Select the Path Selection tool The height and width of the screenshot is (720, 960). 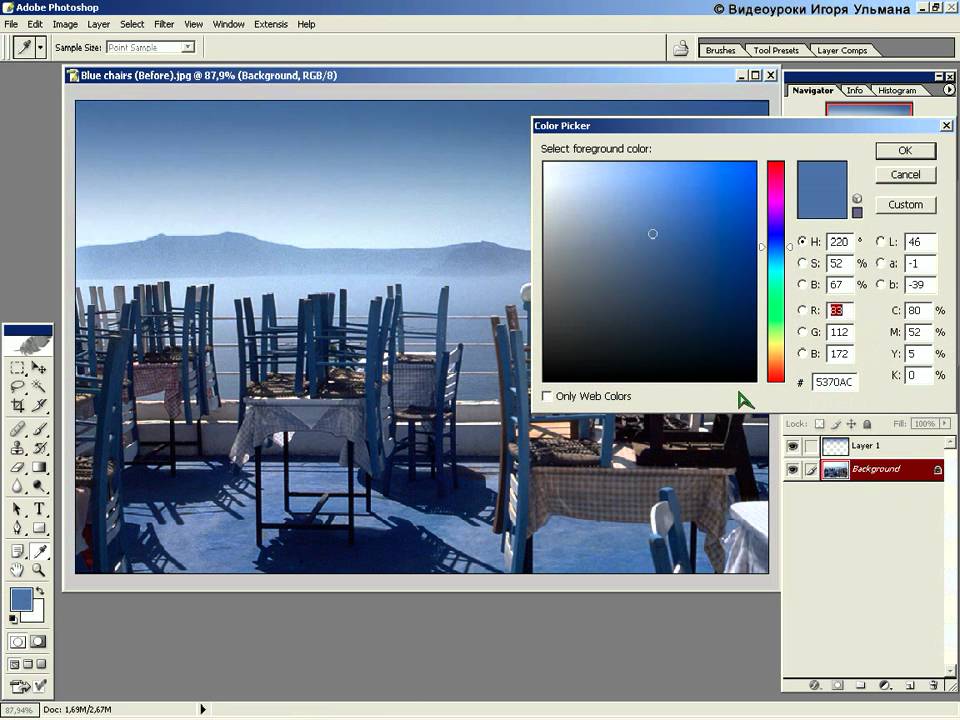17,509
